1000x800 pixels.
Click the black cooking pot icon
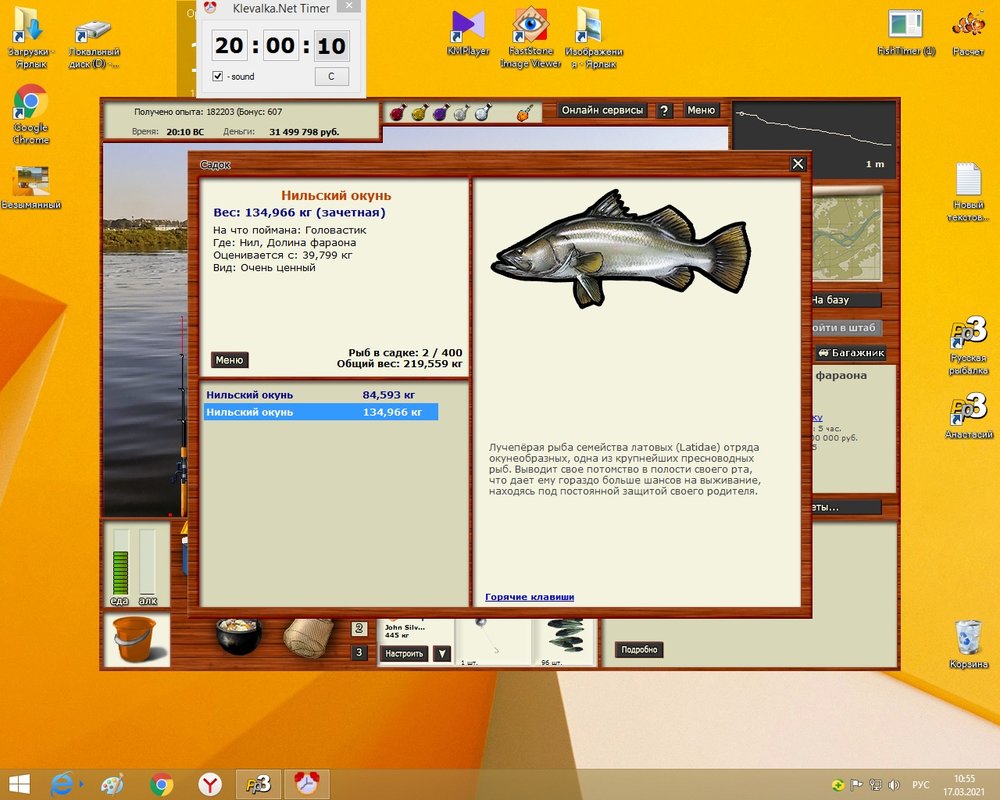click(238, 635)
